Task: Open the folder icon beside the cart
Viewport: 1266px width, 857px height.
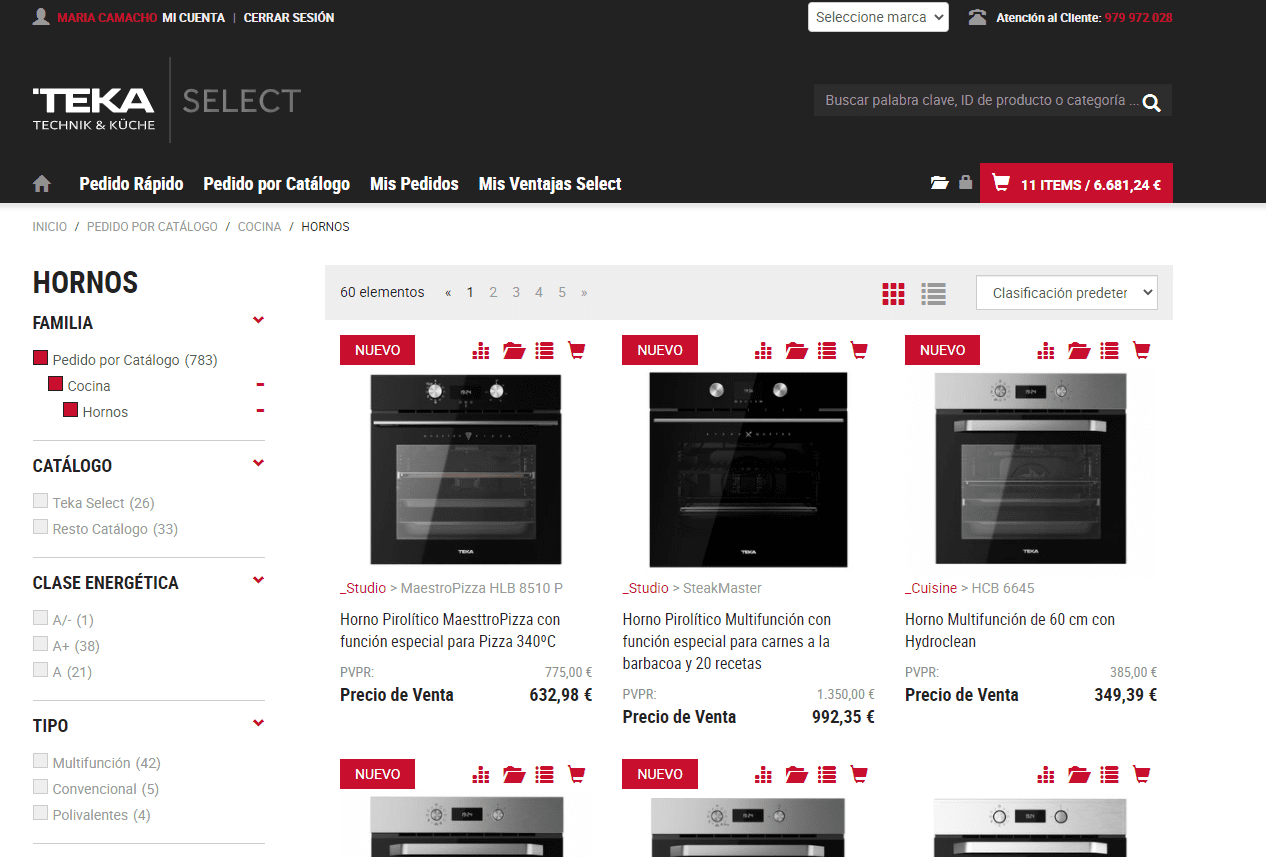Action: (x=939, y=183)
